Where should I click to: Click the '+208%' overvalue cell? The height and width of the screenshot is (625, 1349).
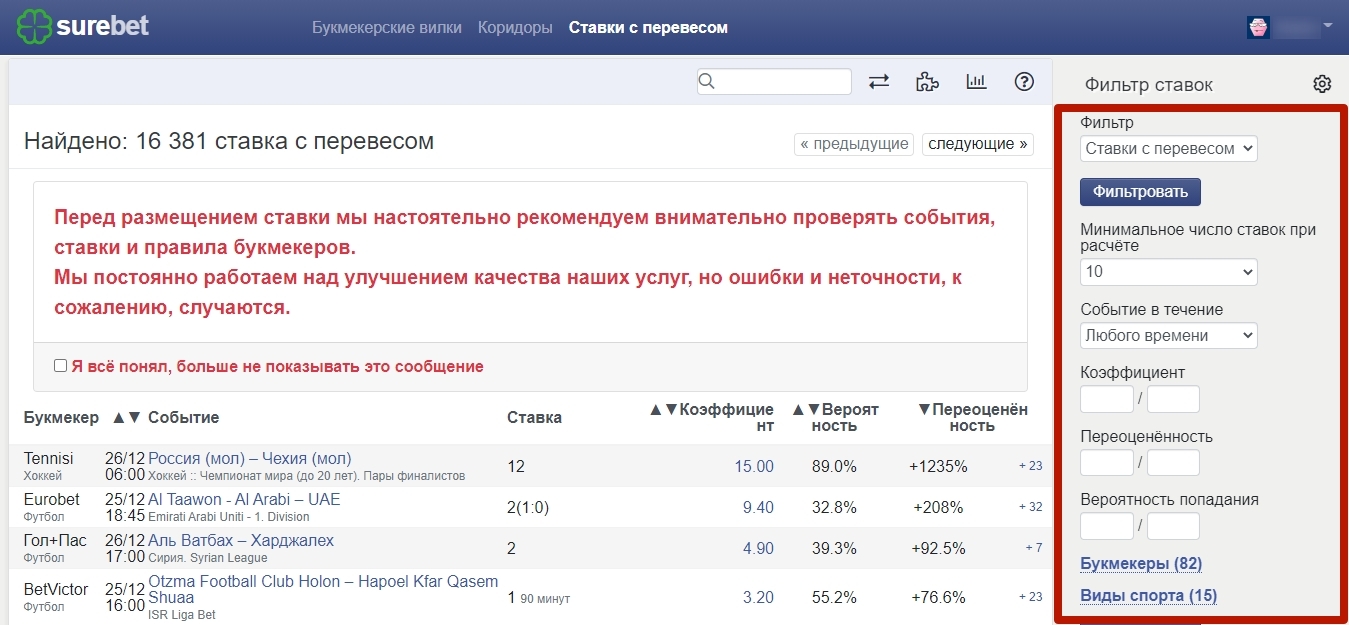938,507
